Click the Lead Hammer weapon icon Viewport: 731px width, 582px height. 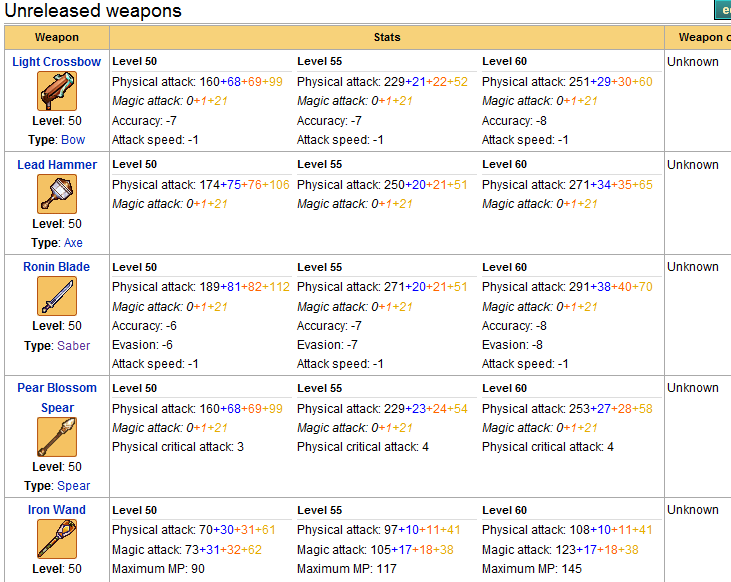click(57, 194)
